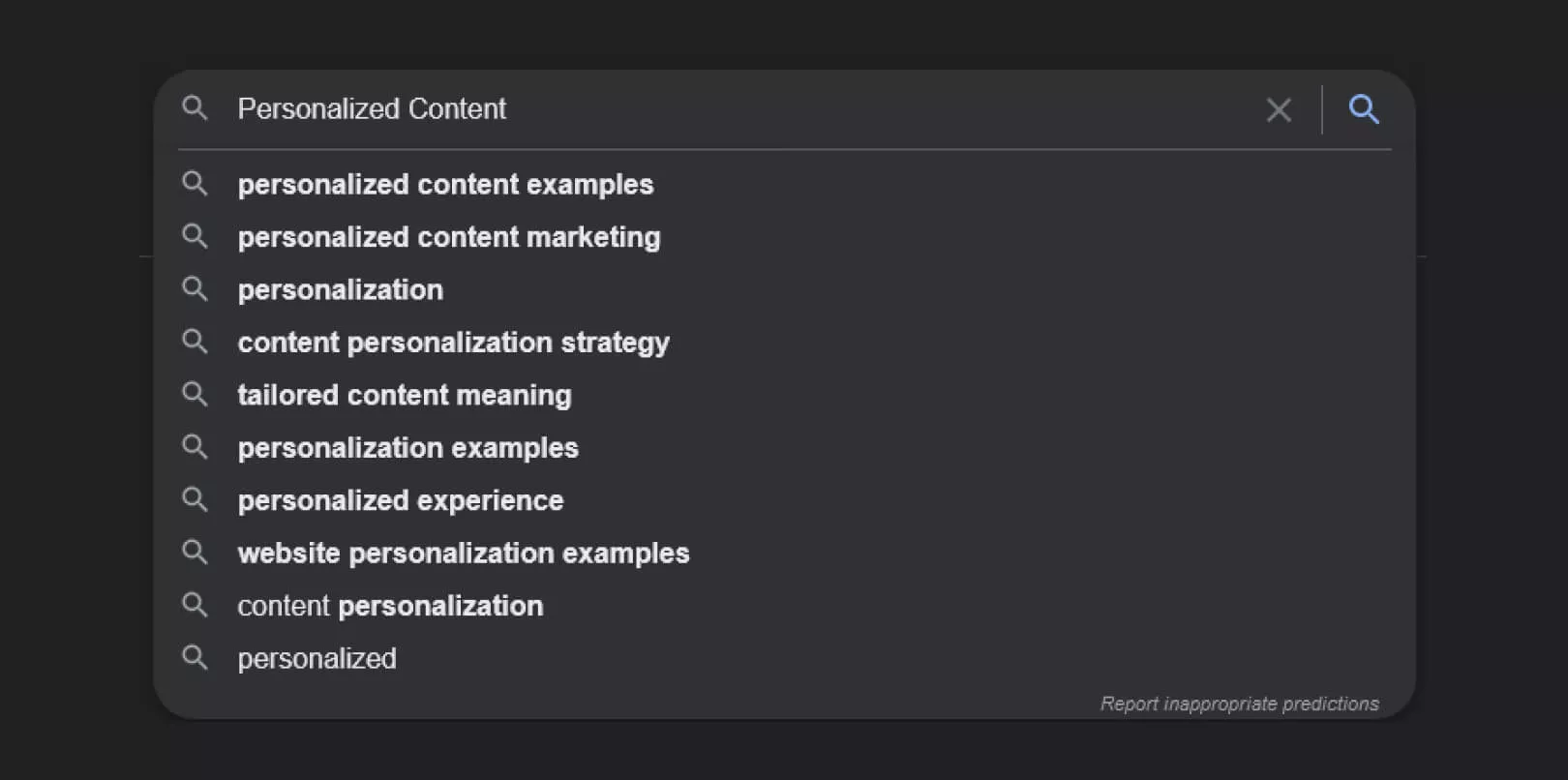This screenshot has width=1568, height=780.
Task: Click search icon beside 'personalized experience'
Action: 195,500
